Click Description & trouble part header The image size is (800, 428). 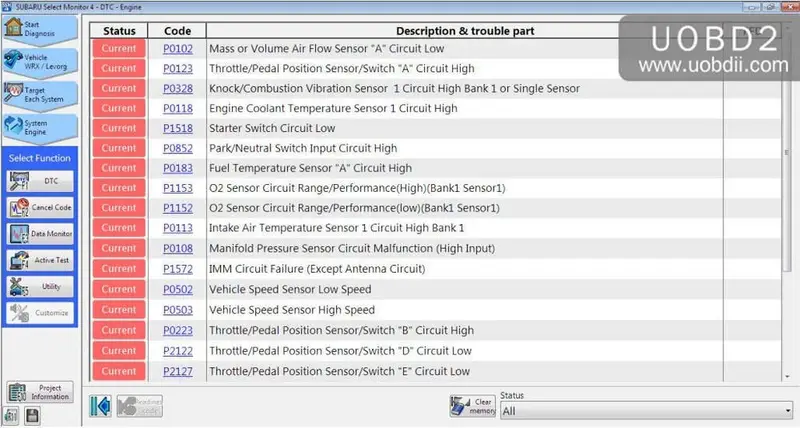[x=465, y=31]
